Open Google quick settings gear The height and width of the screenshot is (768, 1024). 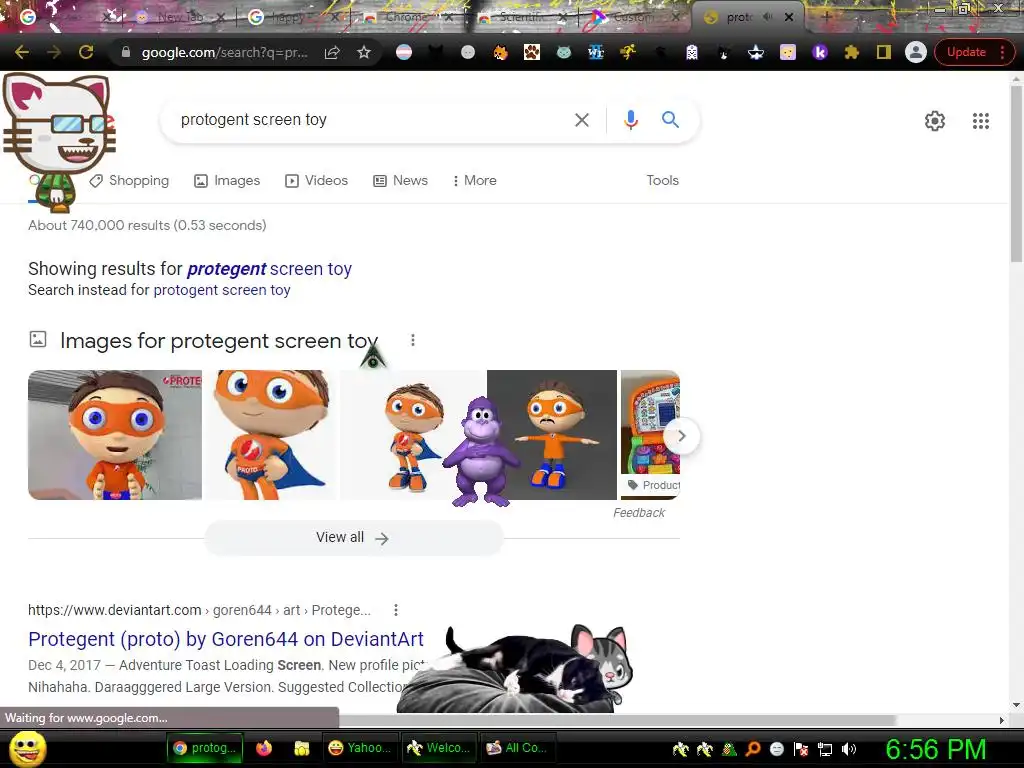tap(935, 121)
